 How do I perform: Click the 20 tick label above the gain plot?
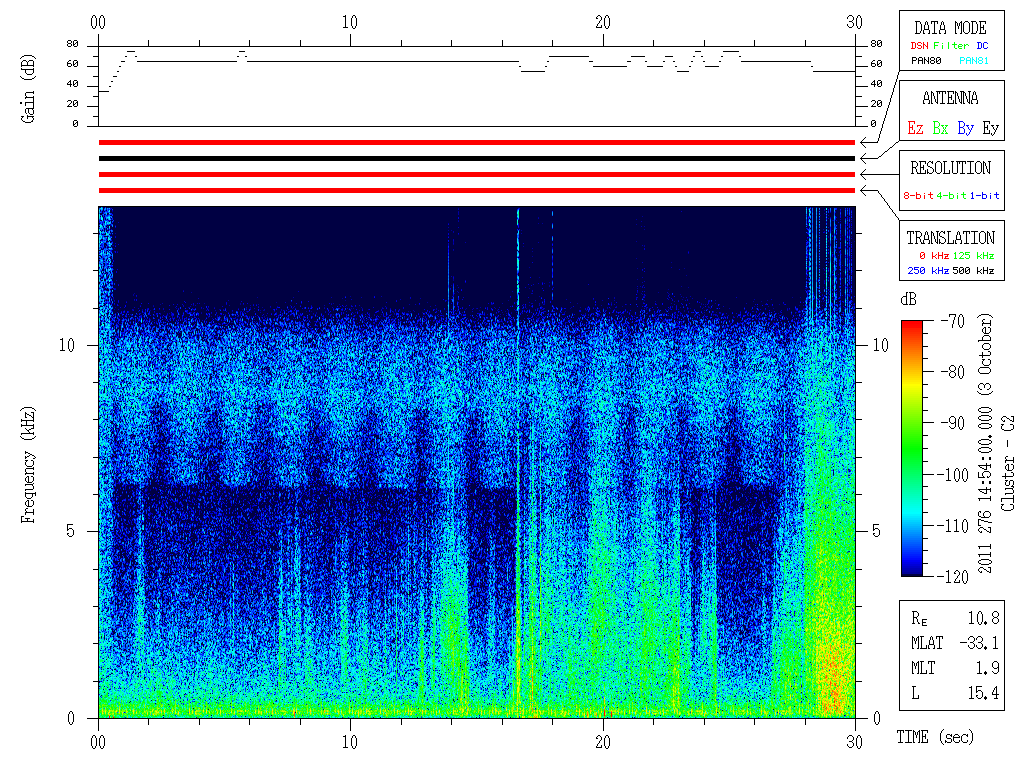pos(603,22)
